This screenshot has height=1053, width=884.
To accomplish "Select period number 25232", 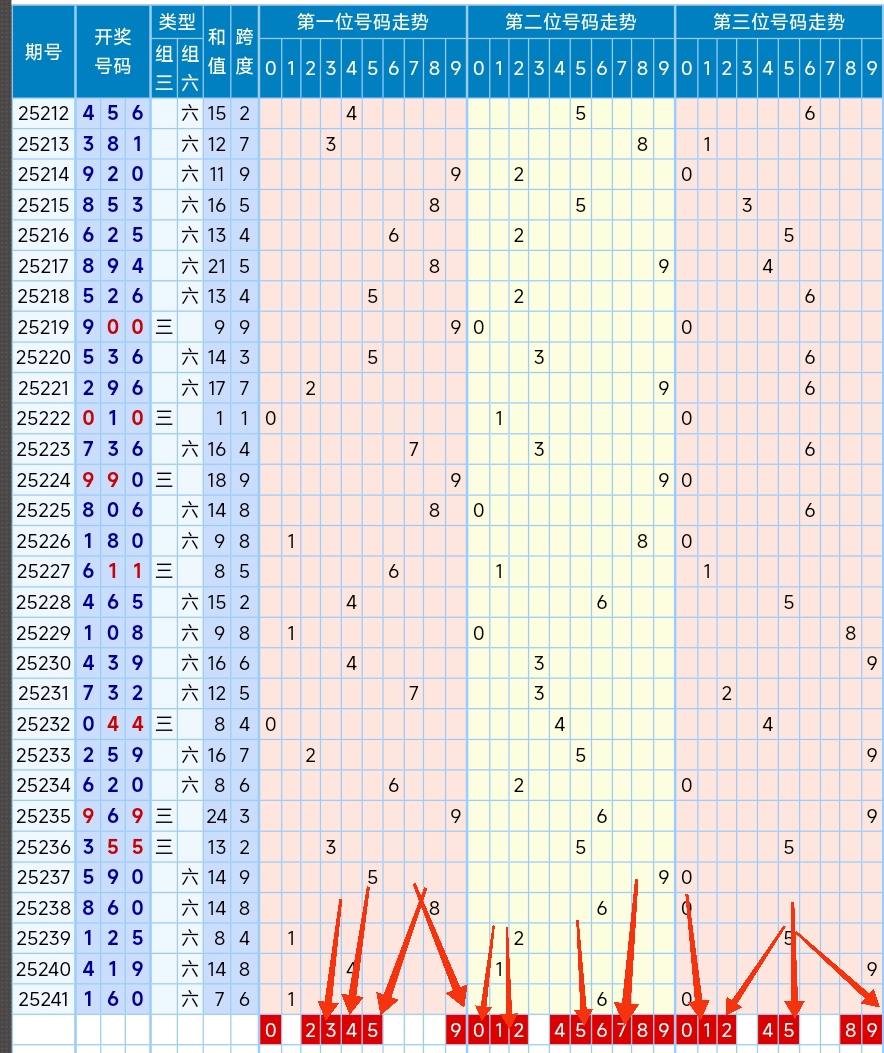I will [x=44, y=724].
